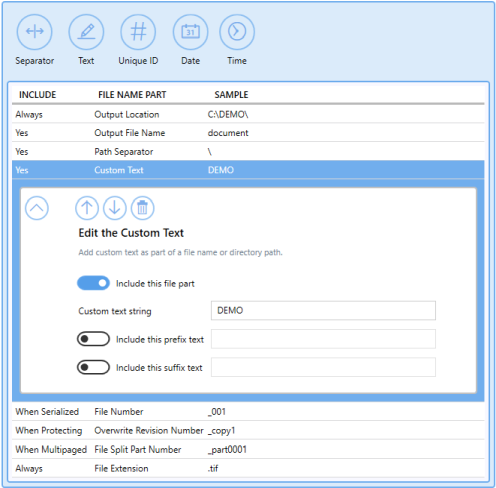Move Custom Text part up

[x=87, y=208]
